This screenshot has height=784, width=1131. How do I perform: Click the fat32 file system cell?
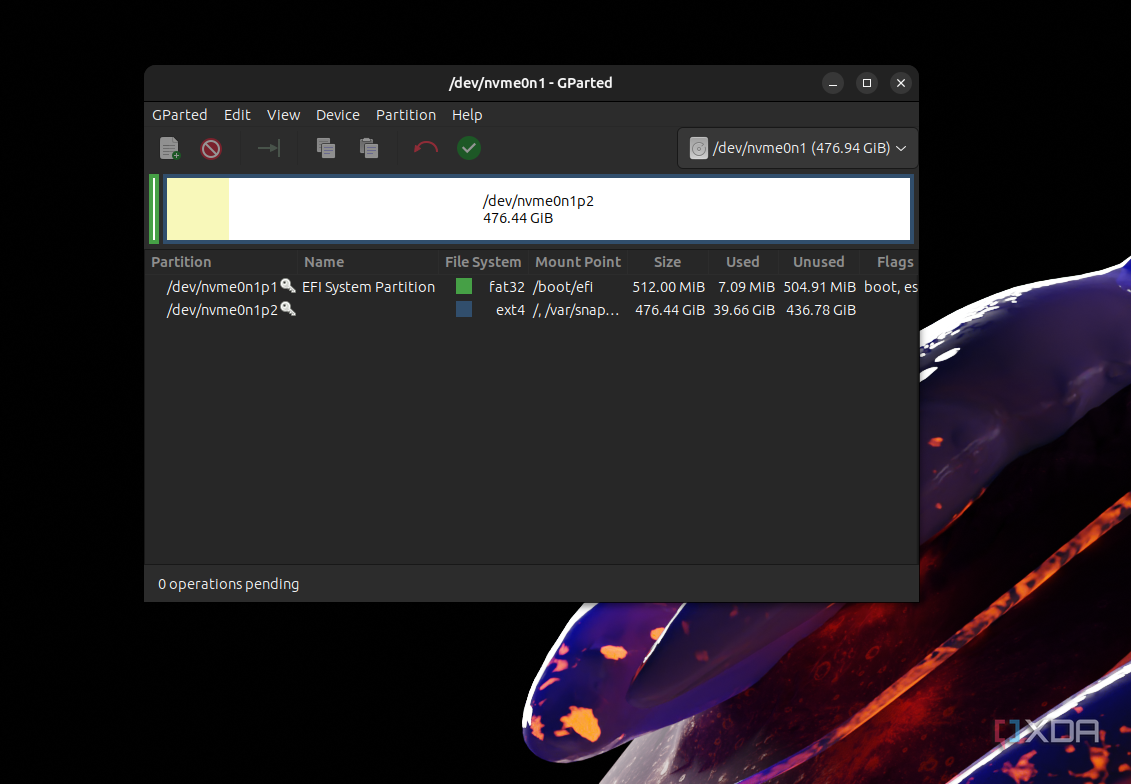506,286
